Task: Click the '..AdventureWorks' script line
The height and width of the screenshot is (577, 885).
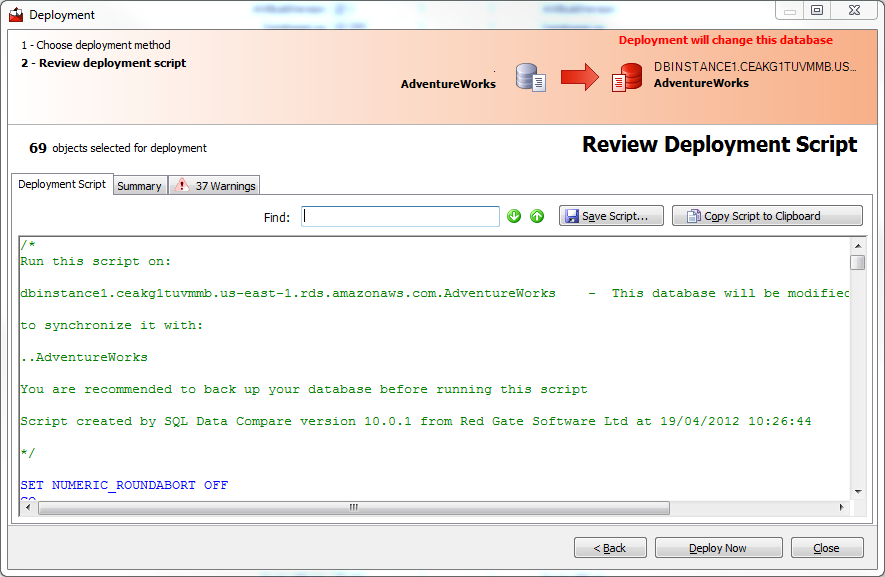Action: (84, 357)
